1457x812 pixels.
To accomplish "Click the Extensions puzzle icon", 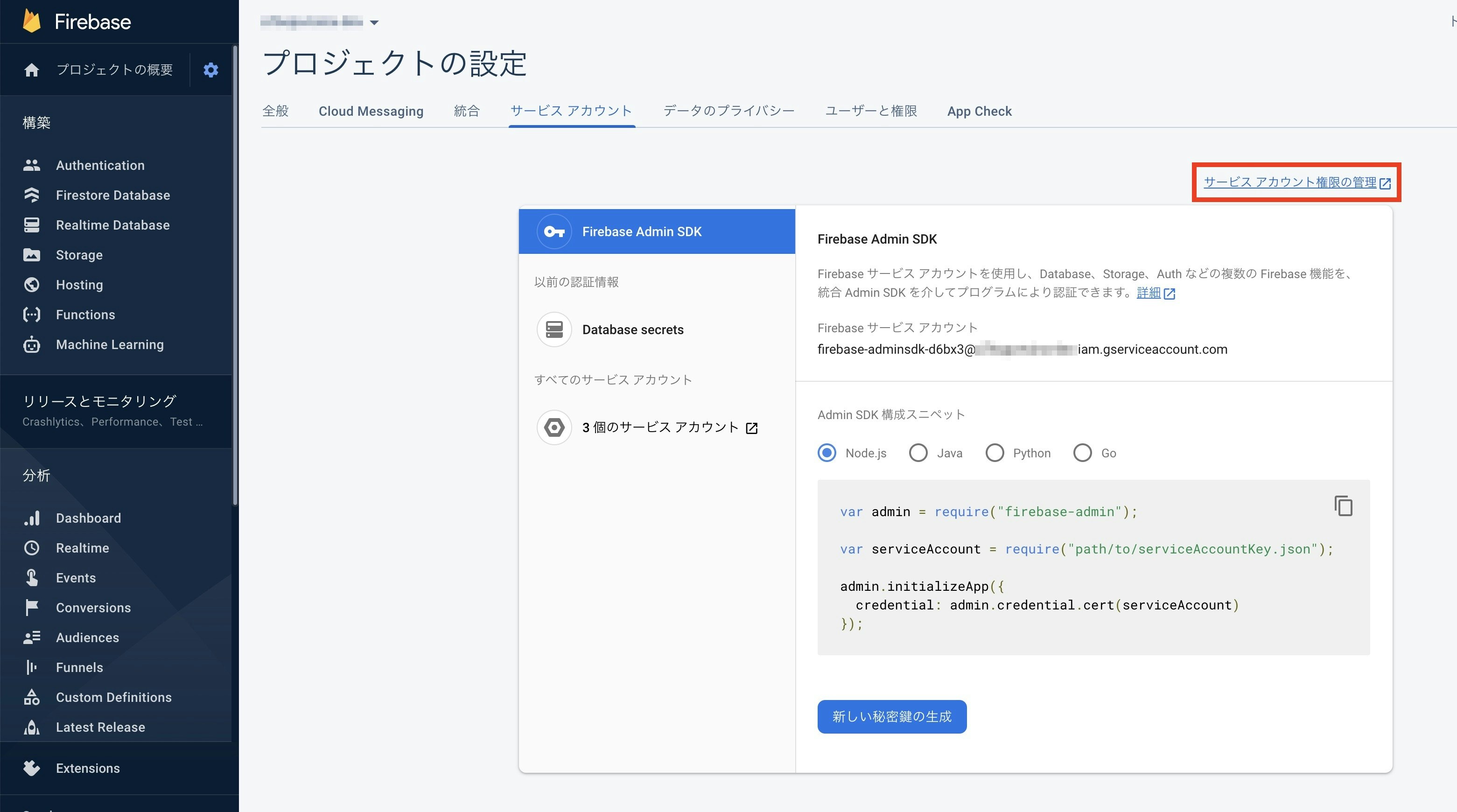I will (x=32, y=768).
